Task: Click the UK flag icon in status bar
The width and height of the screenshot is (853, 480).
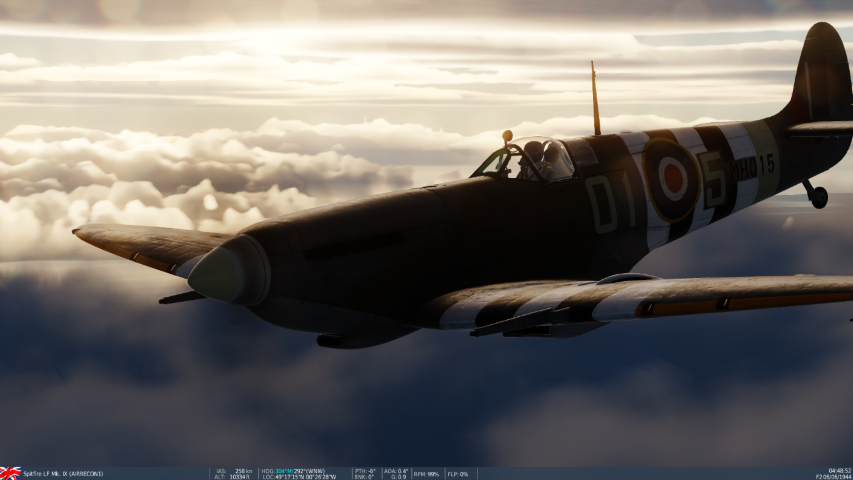Action: coord(10,473)
